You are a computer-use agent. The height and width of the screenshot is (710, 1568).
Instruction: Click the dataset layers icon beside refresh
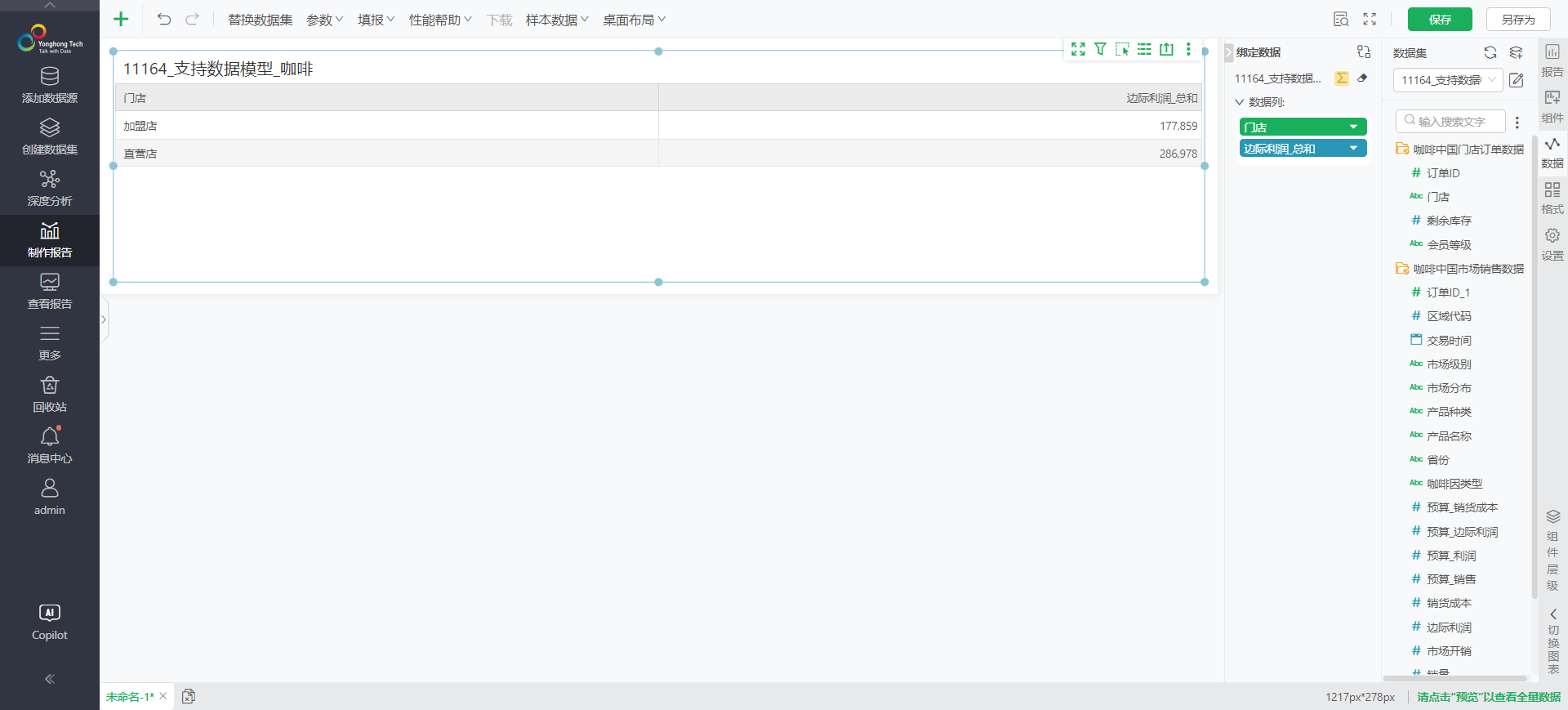1516,52
